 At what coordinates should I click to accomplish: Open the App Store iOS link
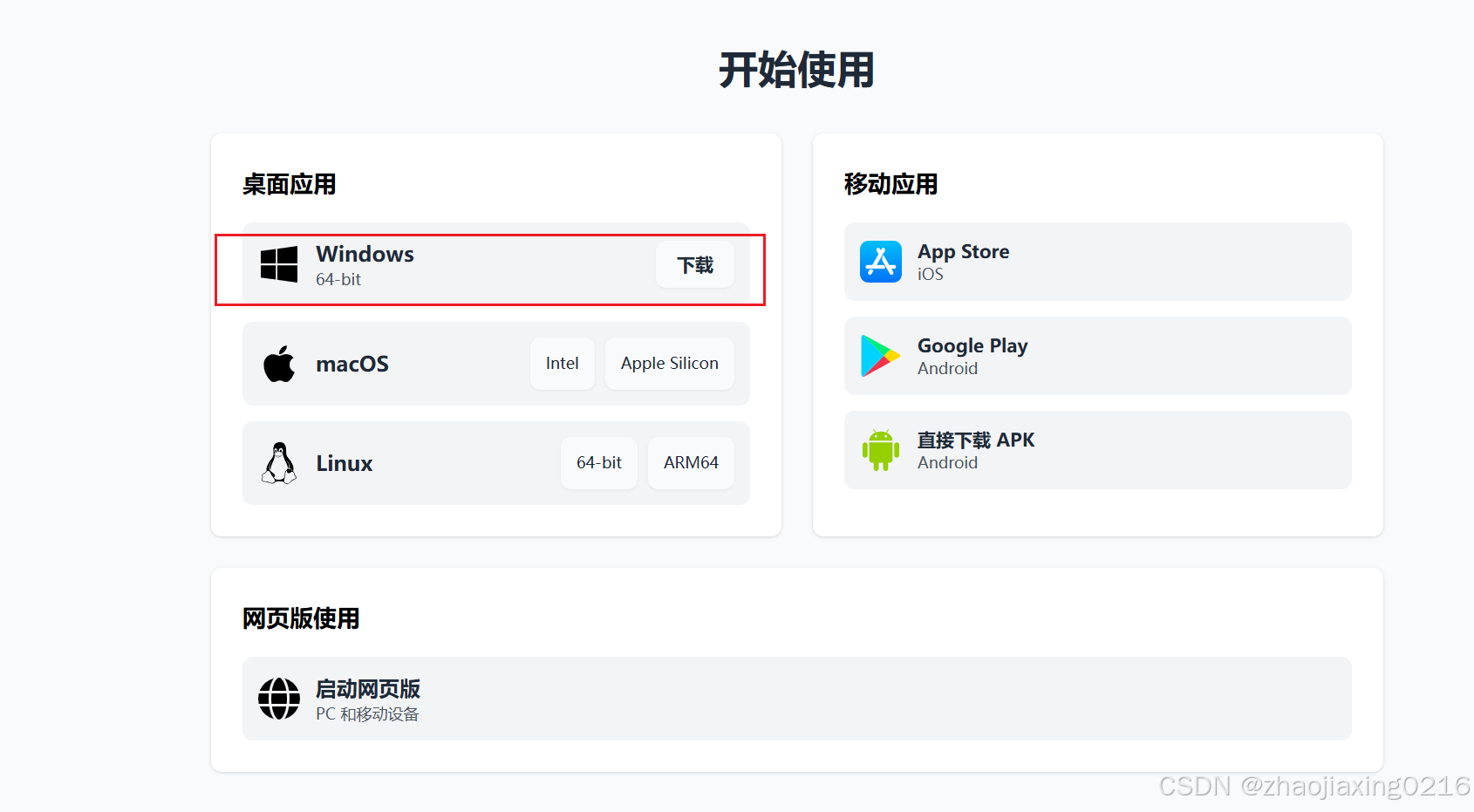[1098, 262]
